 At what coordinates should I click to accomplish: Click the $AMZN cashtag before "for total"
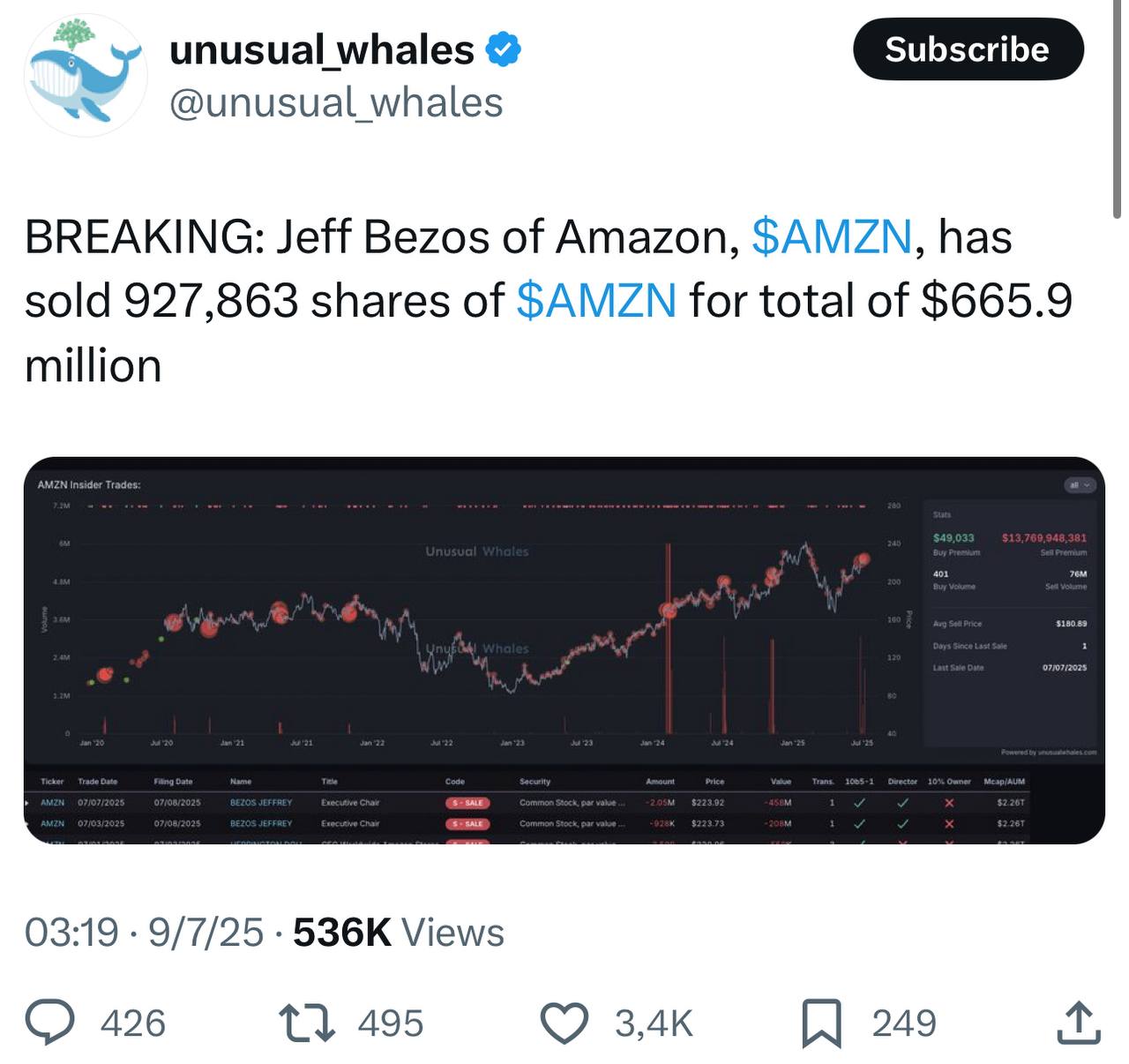596,301
